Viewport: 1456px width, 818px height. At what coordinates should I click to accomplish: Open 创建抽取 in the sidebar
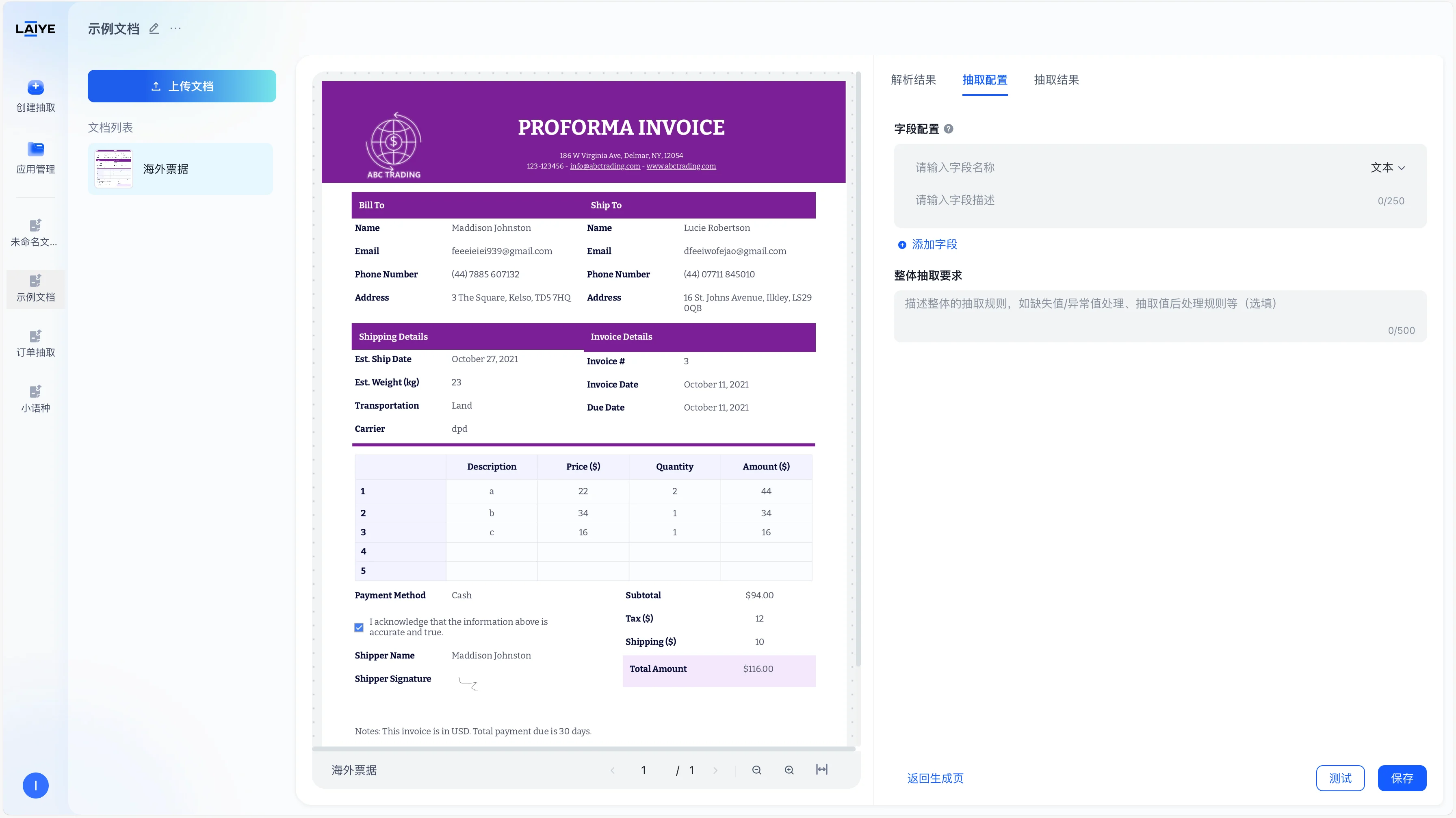[x=36, y=96]
